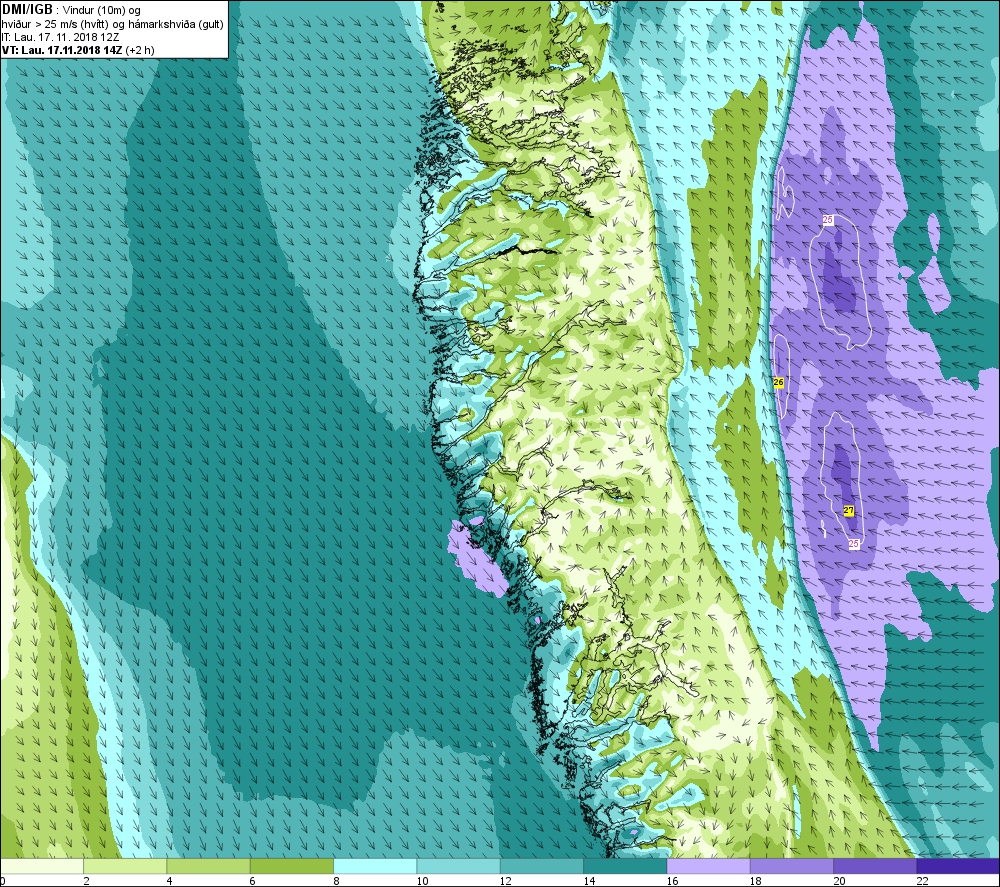
Task: Click the legend scale number '14'
Action: [x=589, y=881]
